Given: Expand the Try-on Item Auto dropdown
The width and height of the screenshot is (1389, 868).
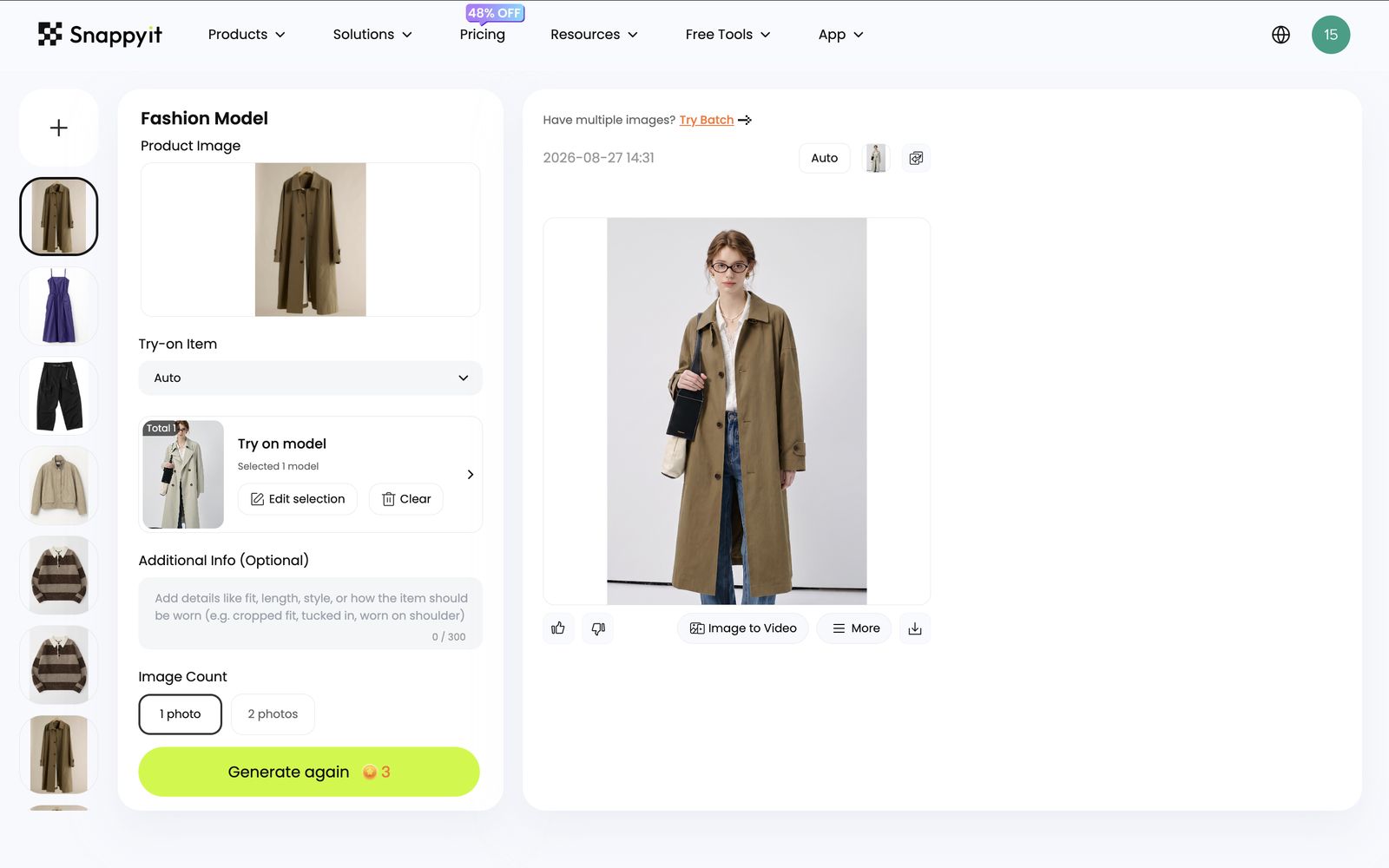Looking at the screenshot, I should pos(310,378).
